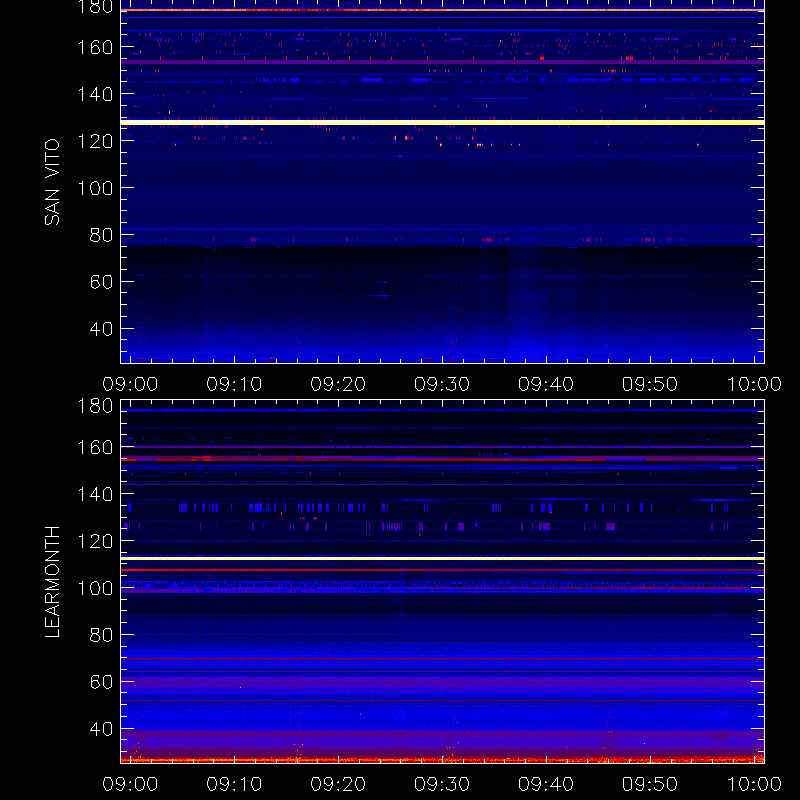
Task: Click the 09:00 time label under San Vito plot
Action: point(130,384)
